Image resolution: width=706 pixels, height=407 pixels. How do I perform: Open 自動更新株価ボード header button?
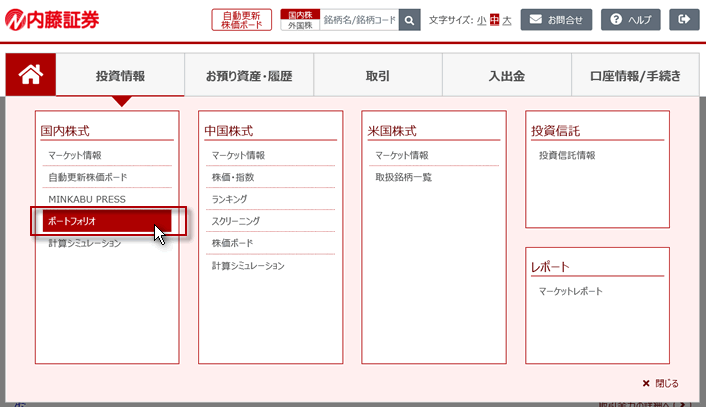(x=241, y=20)
